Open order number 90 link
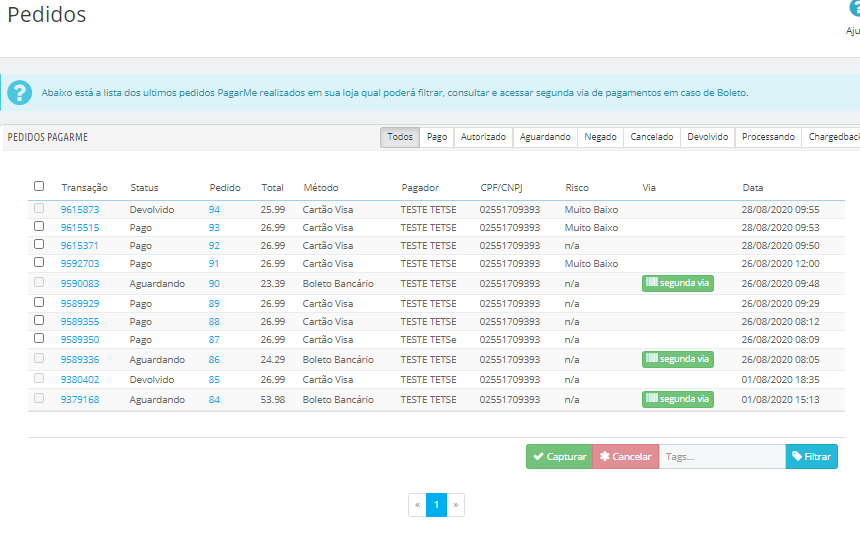Viewport: 860px width, 536px height. pos(214,284)
